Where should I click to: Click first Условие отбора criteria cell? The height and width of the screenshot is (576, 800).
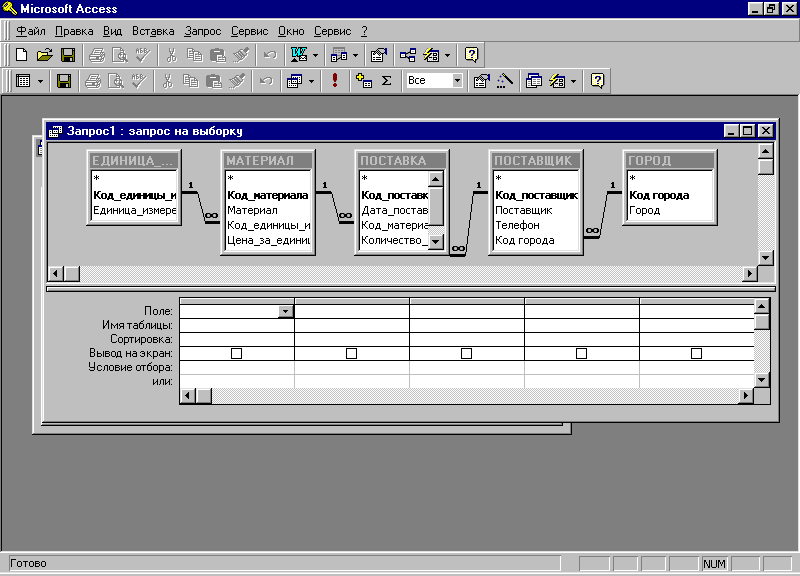(237, 367)
